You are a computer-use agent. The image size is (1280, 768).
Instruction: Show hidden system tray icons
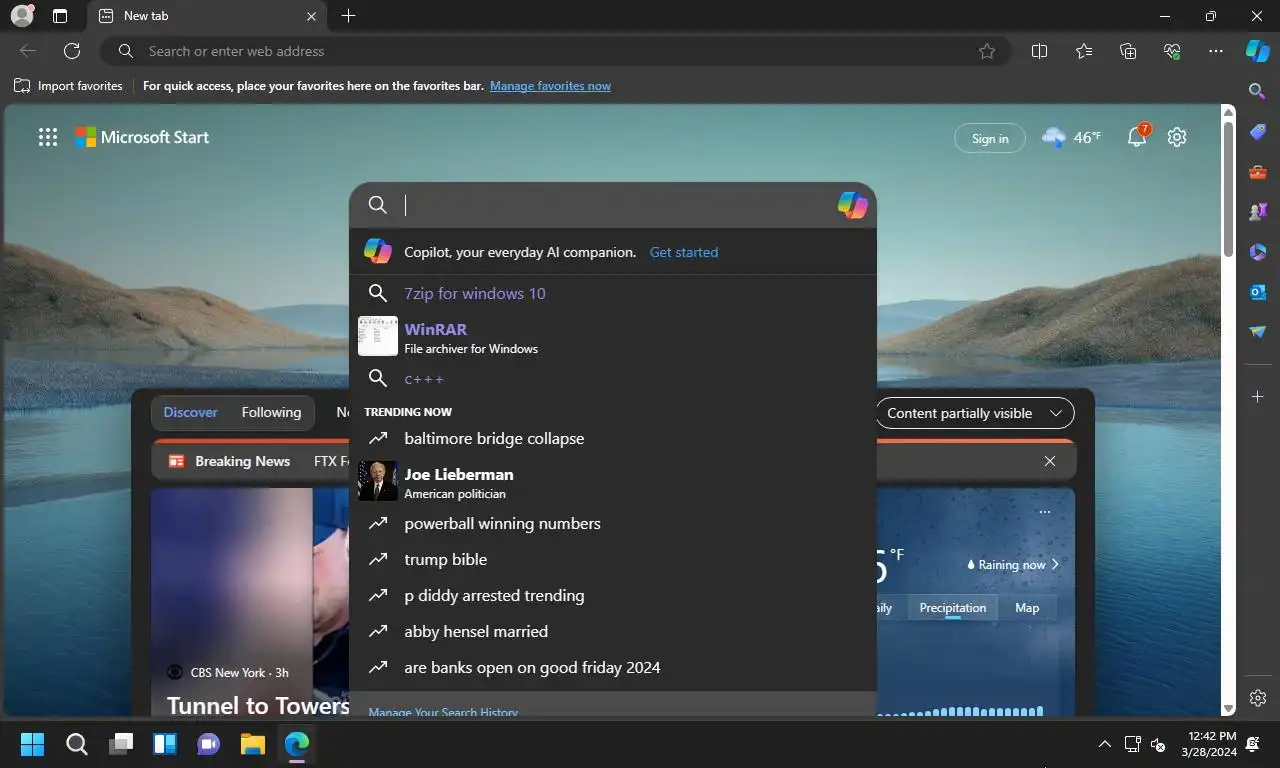1104,744
